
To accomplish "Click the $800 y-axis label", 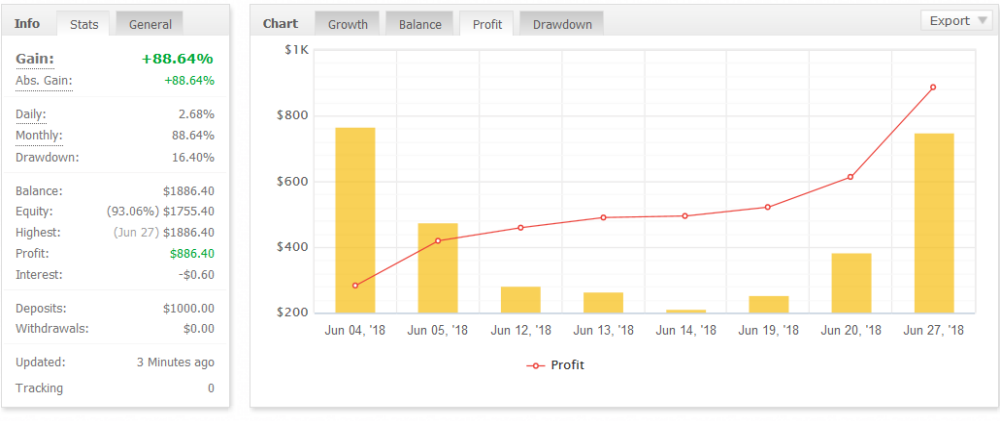I will point(294,115).
